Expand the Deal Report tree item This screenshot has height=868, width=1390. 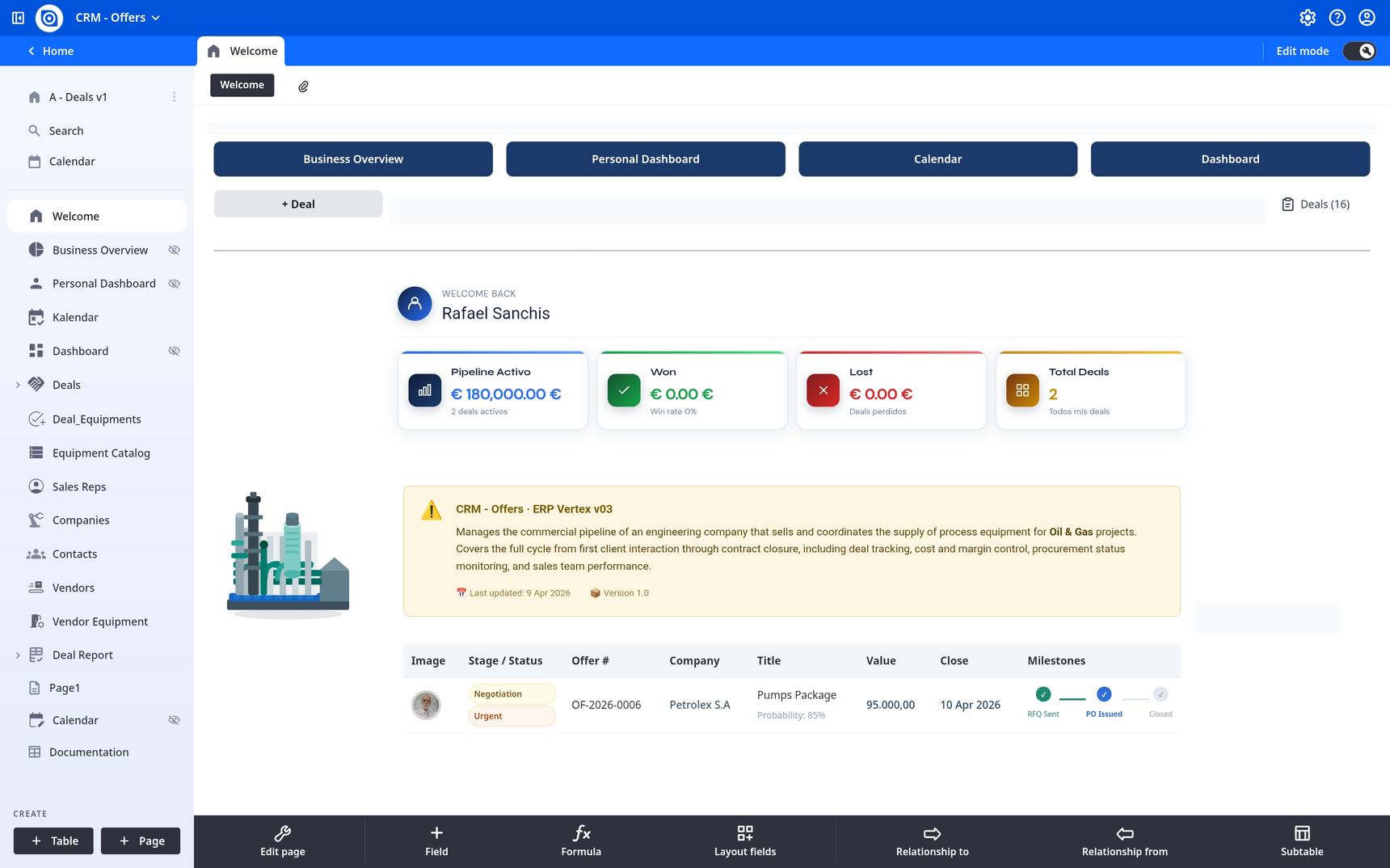18,655
